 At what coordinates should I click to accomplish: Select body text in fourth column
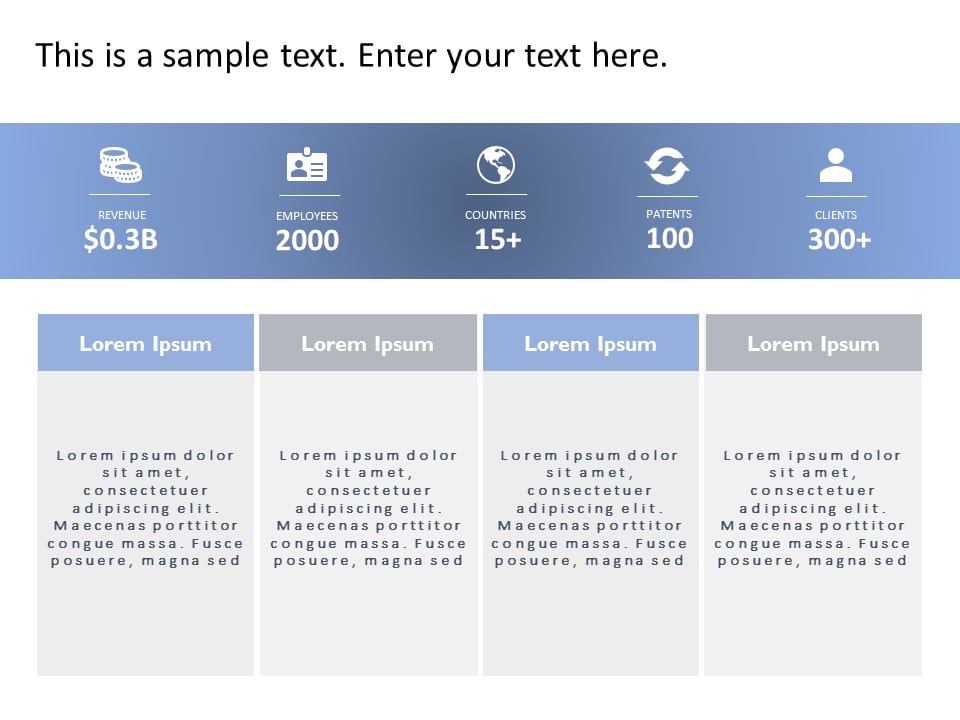pos(813,508)
